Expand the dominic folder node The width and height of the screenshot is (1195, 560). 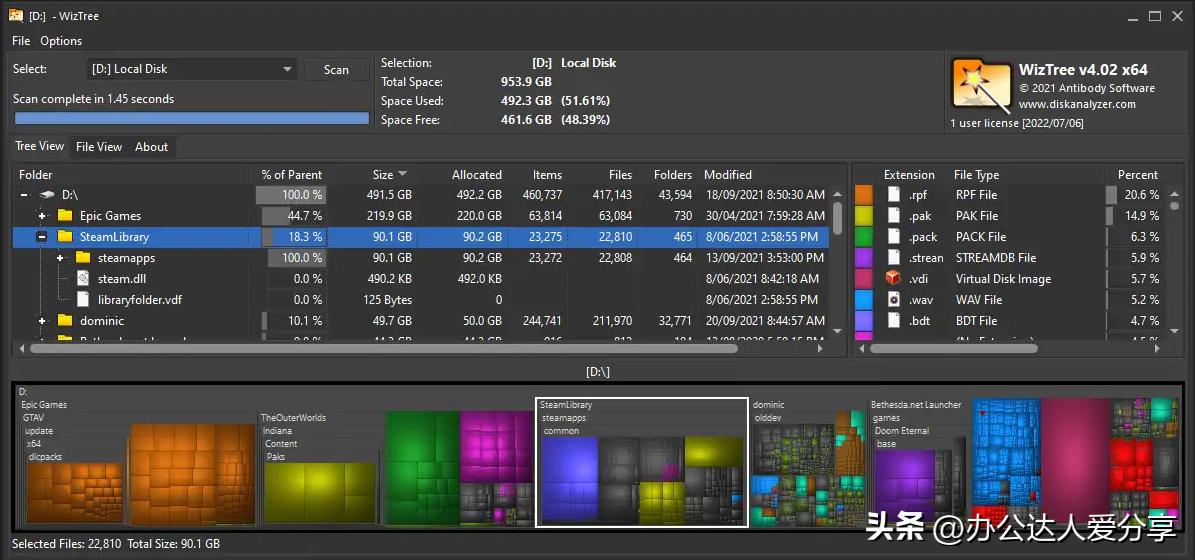point(42,321)
